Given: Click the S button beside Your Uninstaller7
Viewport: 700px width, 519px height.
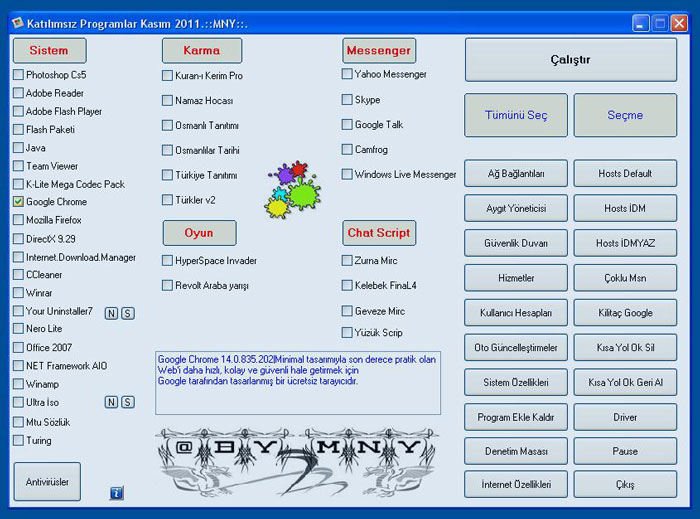Looking at the screenshot, I should click(128, 313).
